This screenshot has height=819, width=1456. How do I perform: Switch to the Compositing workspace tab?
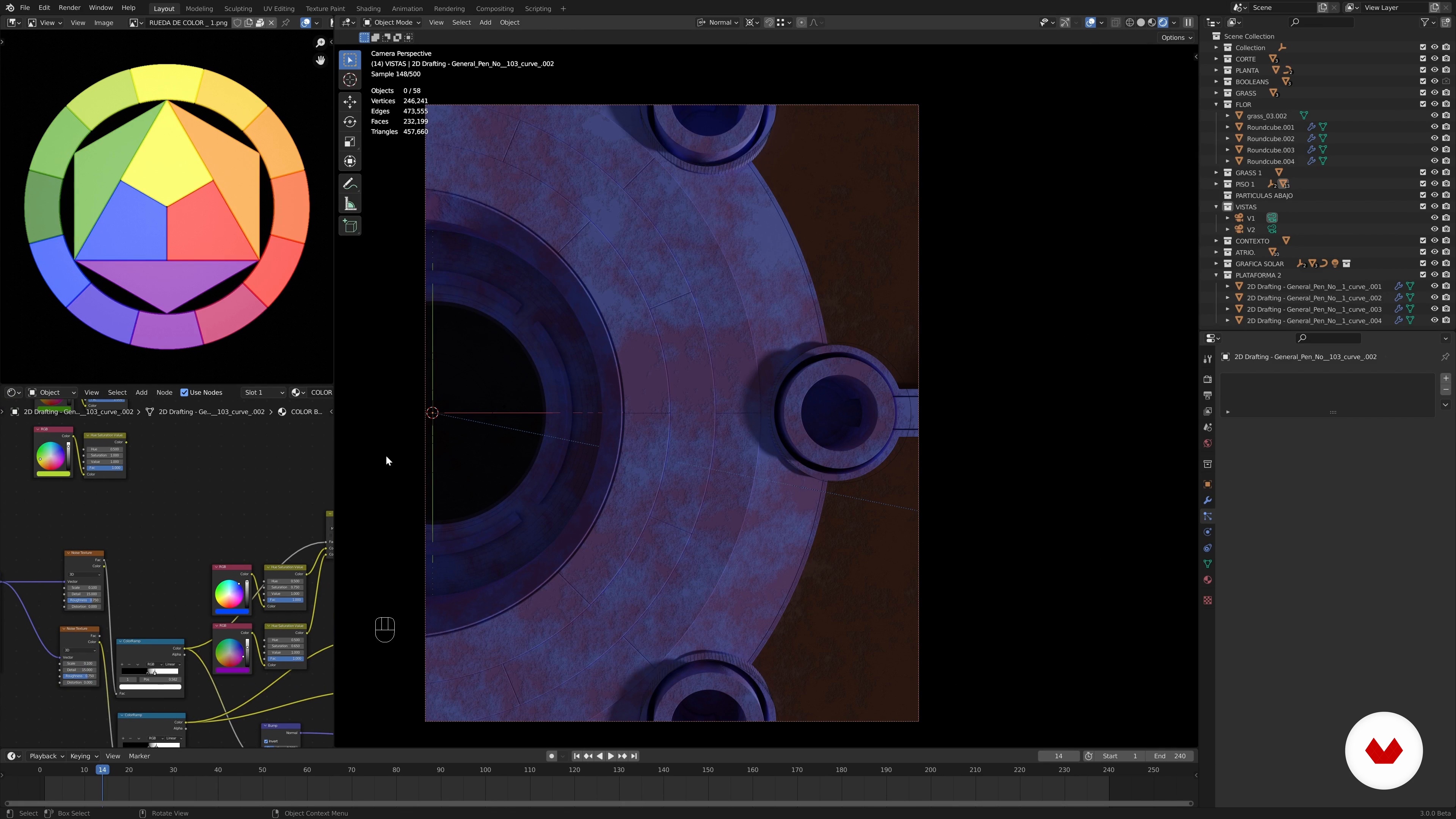point(494,8)
